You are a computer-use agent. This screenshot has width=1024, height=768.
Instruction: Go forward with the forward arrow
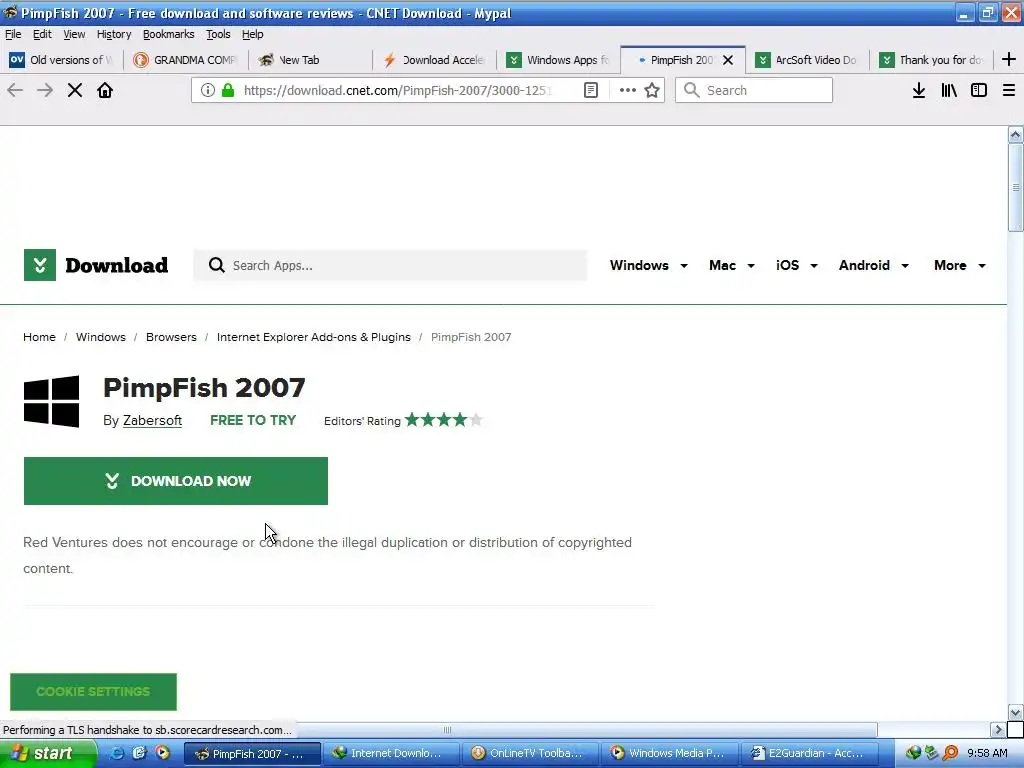click(45, 90)
